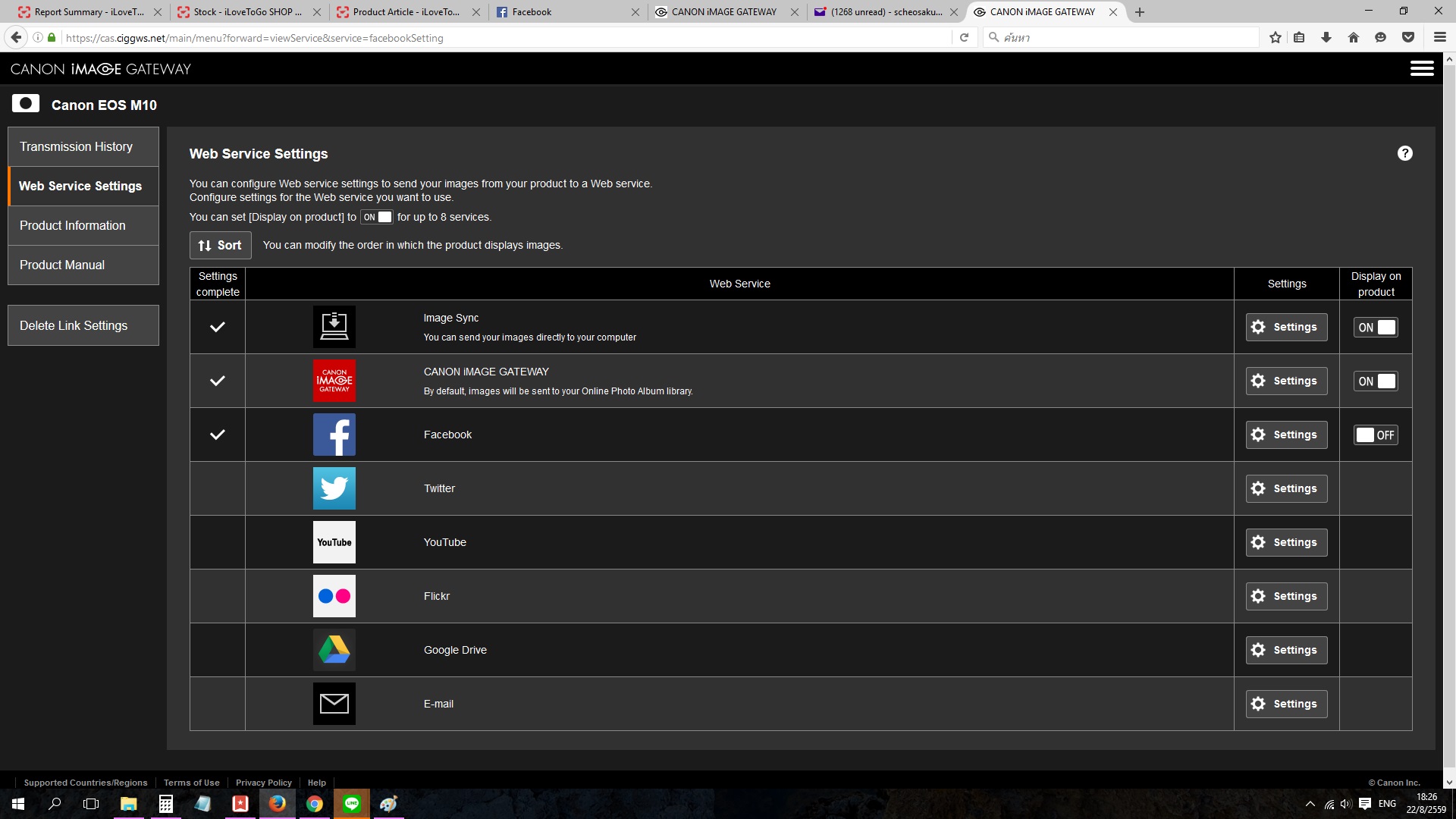Open Terms of Use footer link
Viewport: 1456px width, 819px height.
(x=192, y=783)
